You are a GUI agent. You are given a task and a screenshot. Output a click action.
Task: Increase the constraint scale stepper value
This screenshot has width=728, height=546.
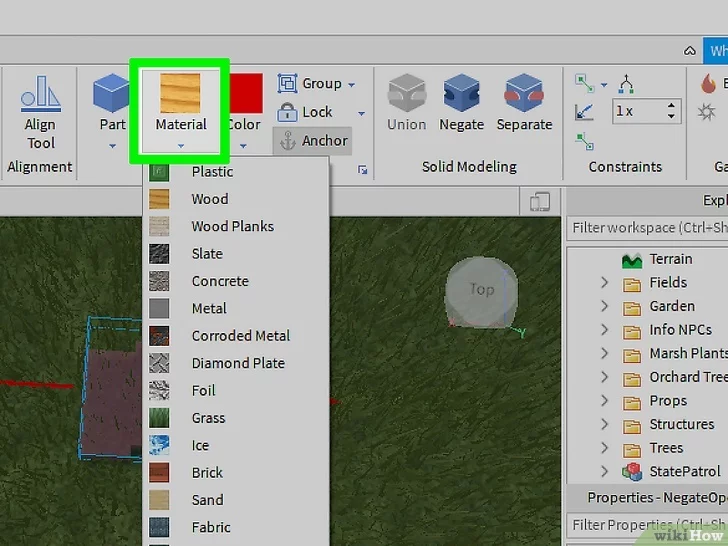click(671, 106)
